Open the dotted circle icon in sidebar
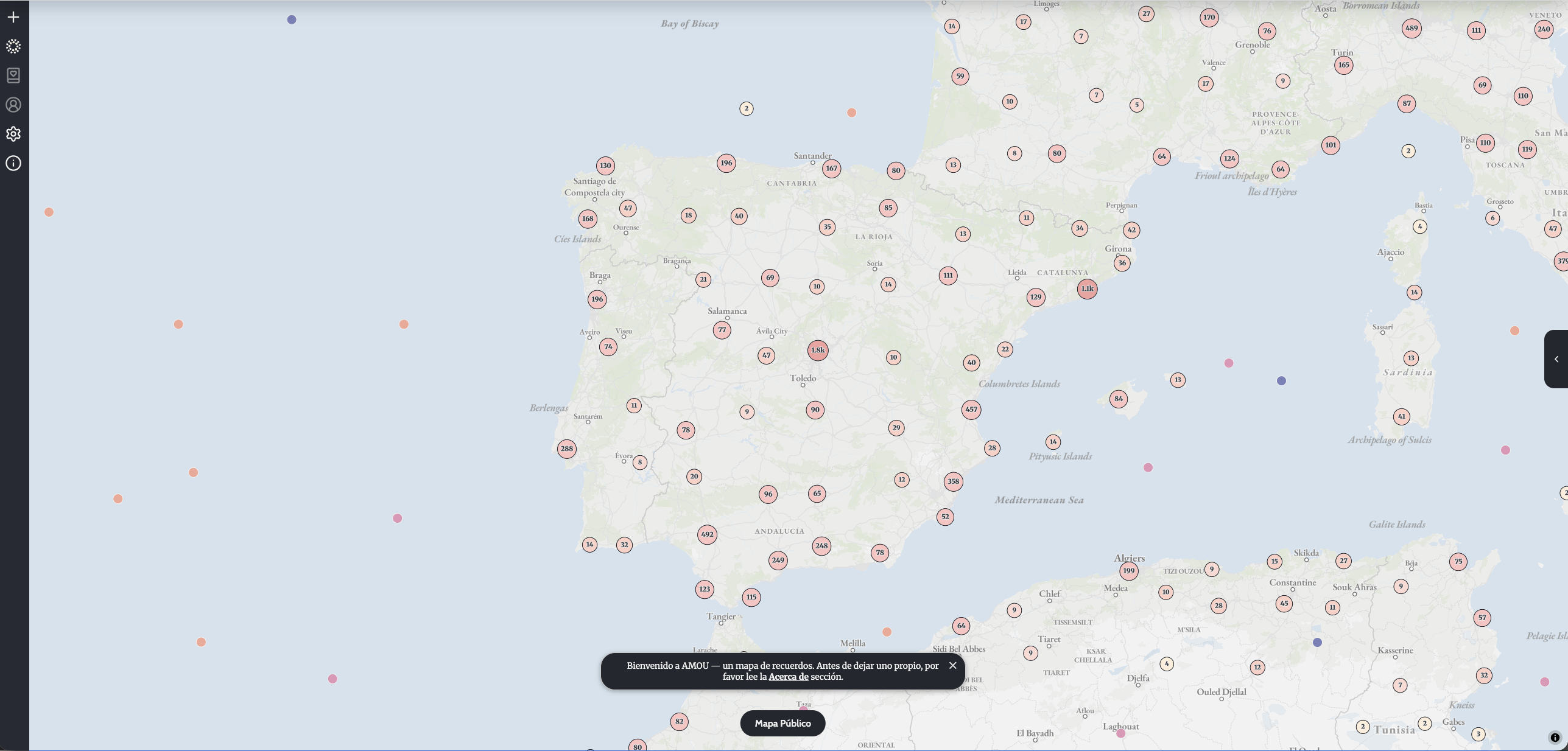 click(13, 46)
